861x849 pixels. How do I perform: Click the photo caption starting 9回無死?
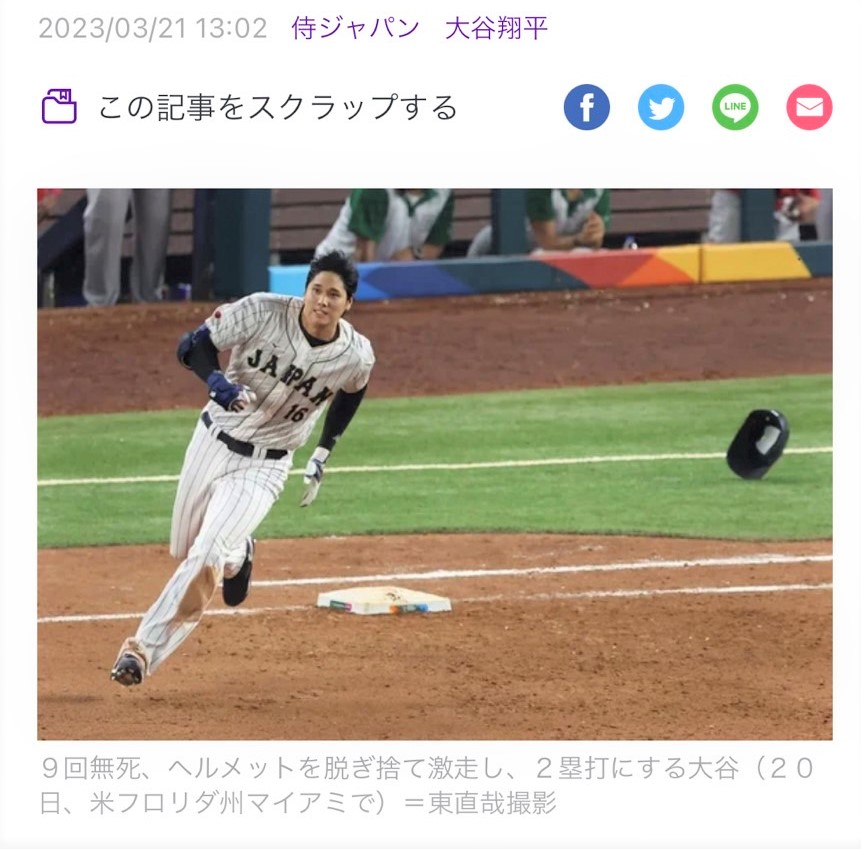point(428,785)
